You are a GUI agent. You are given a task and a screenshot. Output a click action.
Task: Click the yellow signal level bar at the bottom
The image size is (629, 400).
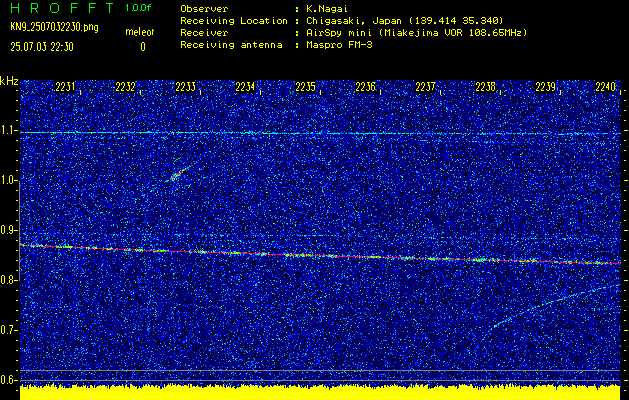[x=320, y=393]
